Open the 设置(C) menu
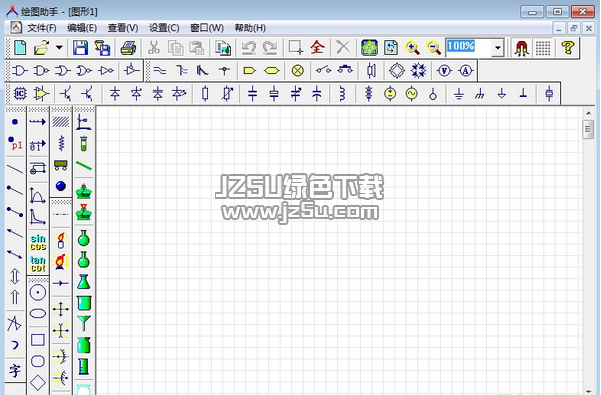 click(x=164, y=28)
